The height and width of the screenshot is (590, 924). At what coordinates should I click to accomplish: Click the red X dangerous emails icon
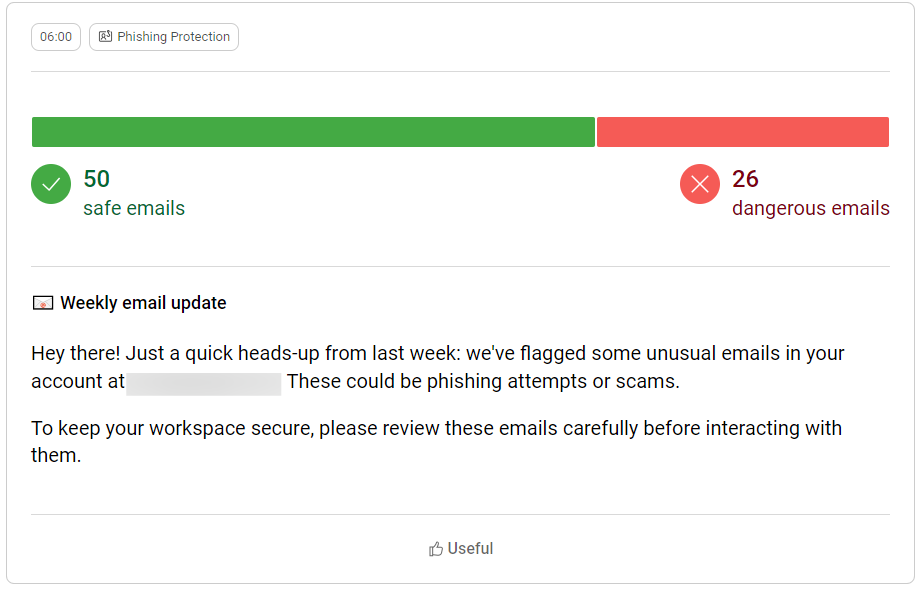tap(700, 184)
